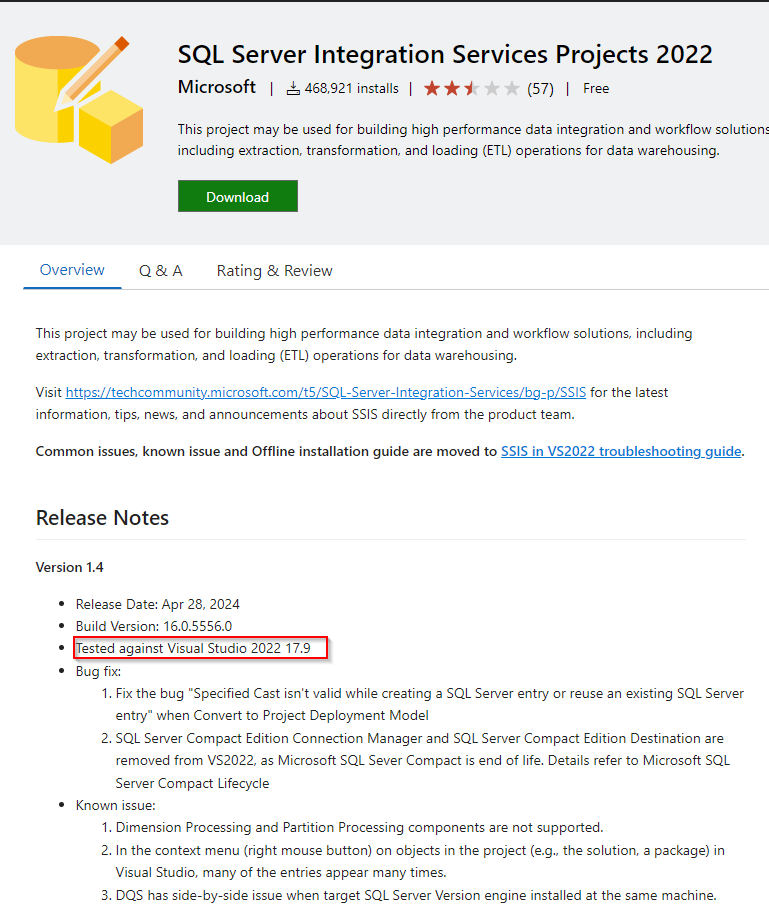Click the Free price label
This screenshot has width=769, height=909.
pos(596,89)
